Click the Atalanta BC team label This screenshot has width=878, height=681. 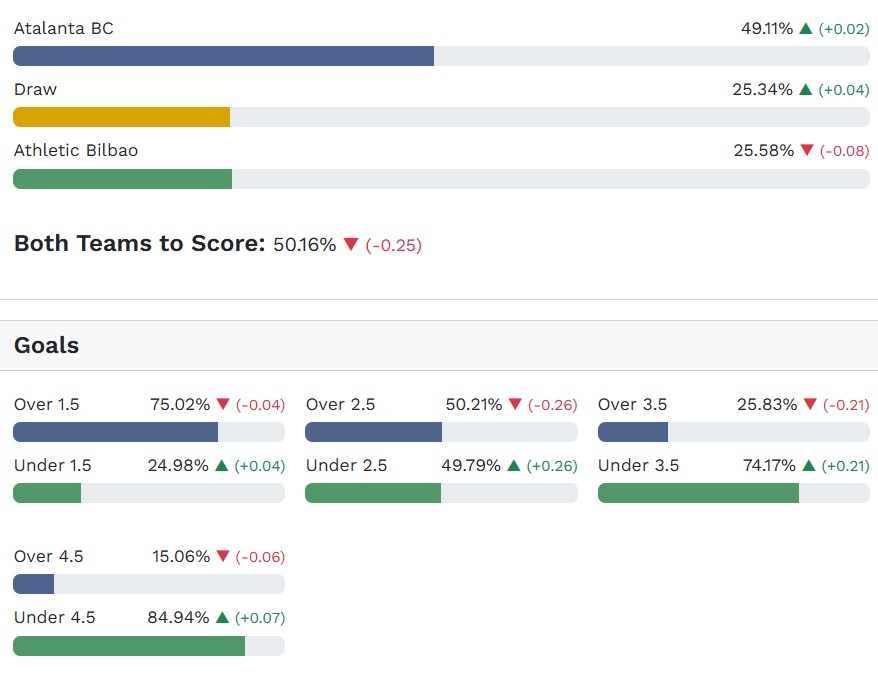click(64, 29)
